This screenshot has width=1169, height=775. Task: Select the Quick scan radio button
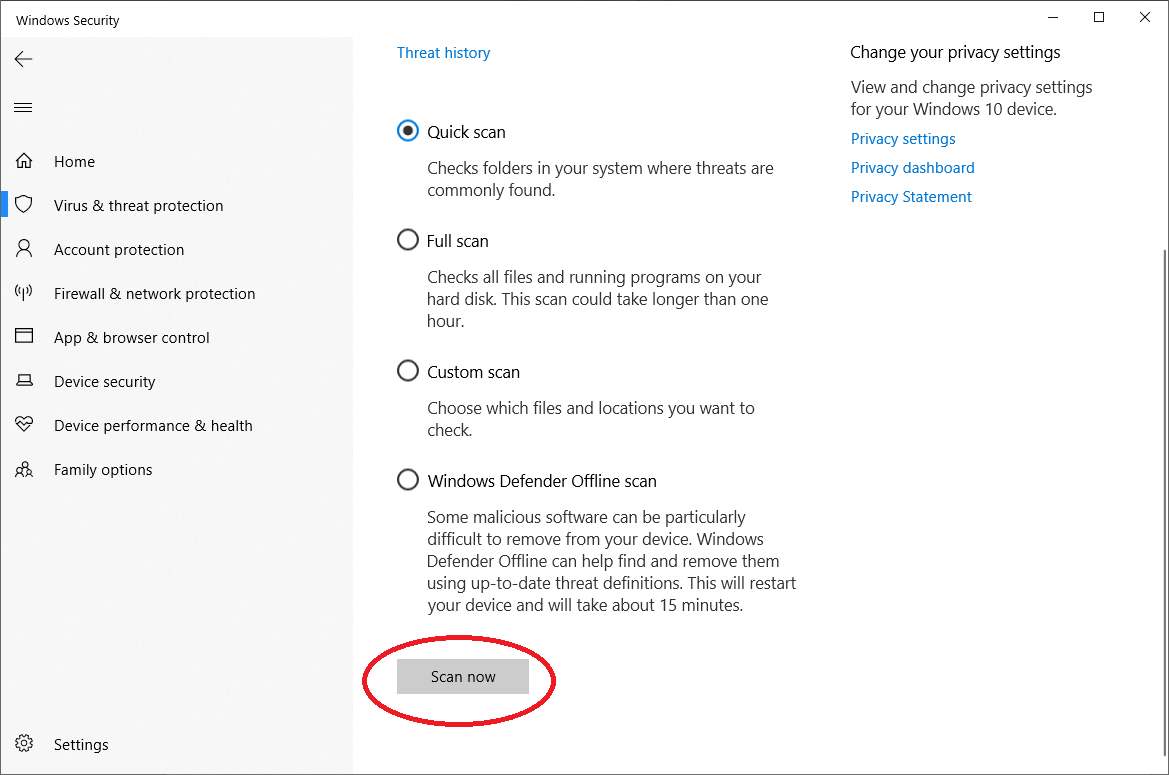click(x=408, y=132)
